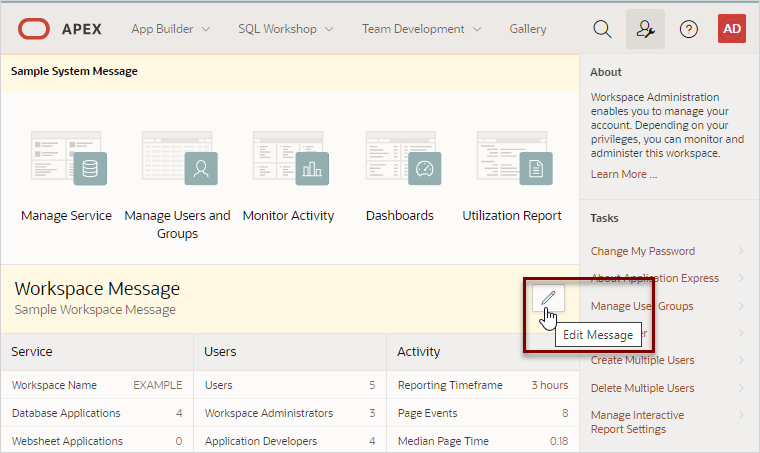The height and width of the screenshot is (453, 760).
Task: Click the Dashboards label
Action: pos(400,216)
